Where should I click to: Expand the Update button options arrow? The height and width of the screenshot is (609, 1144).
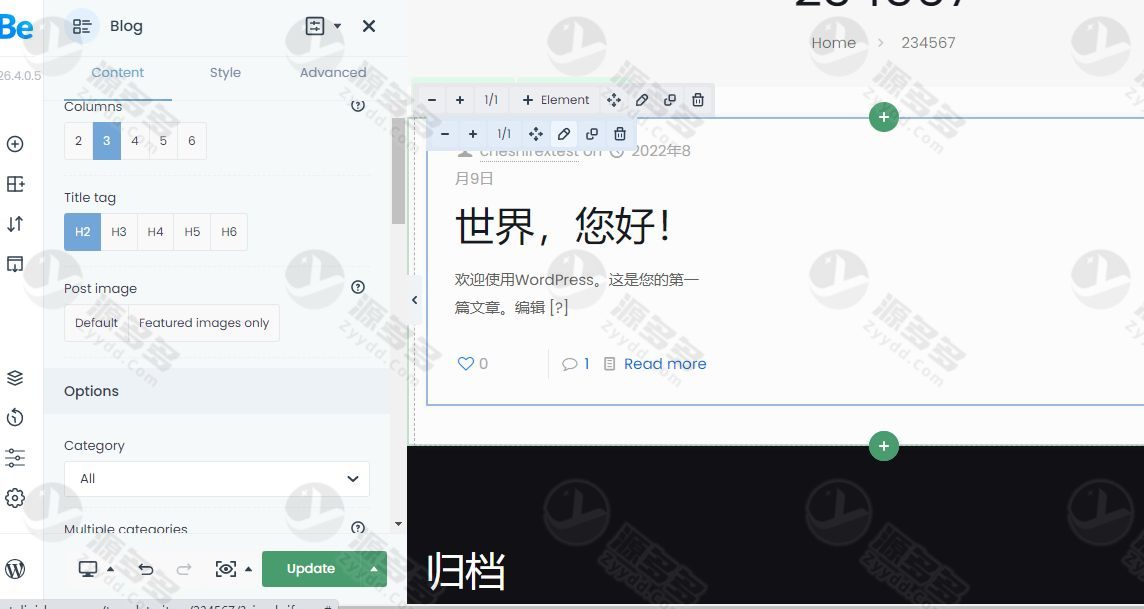[x=374, y=569]
